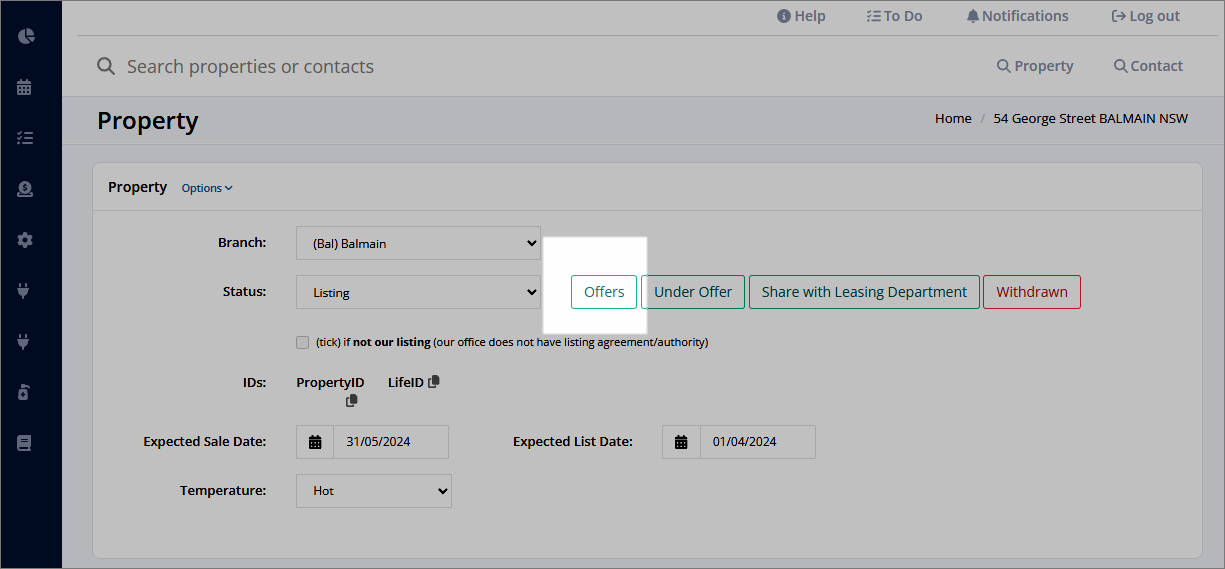Click the Expected Sale Date calendar icon
This screenshot has width=1225, height=569.
pos(315,442)
